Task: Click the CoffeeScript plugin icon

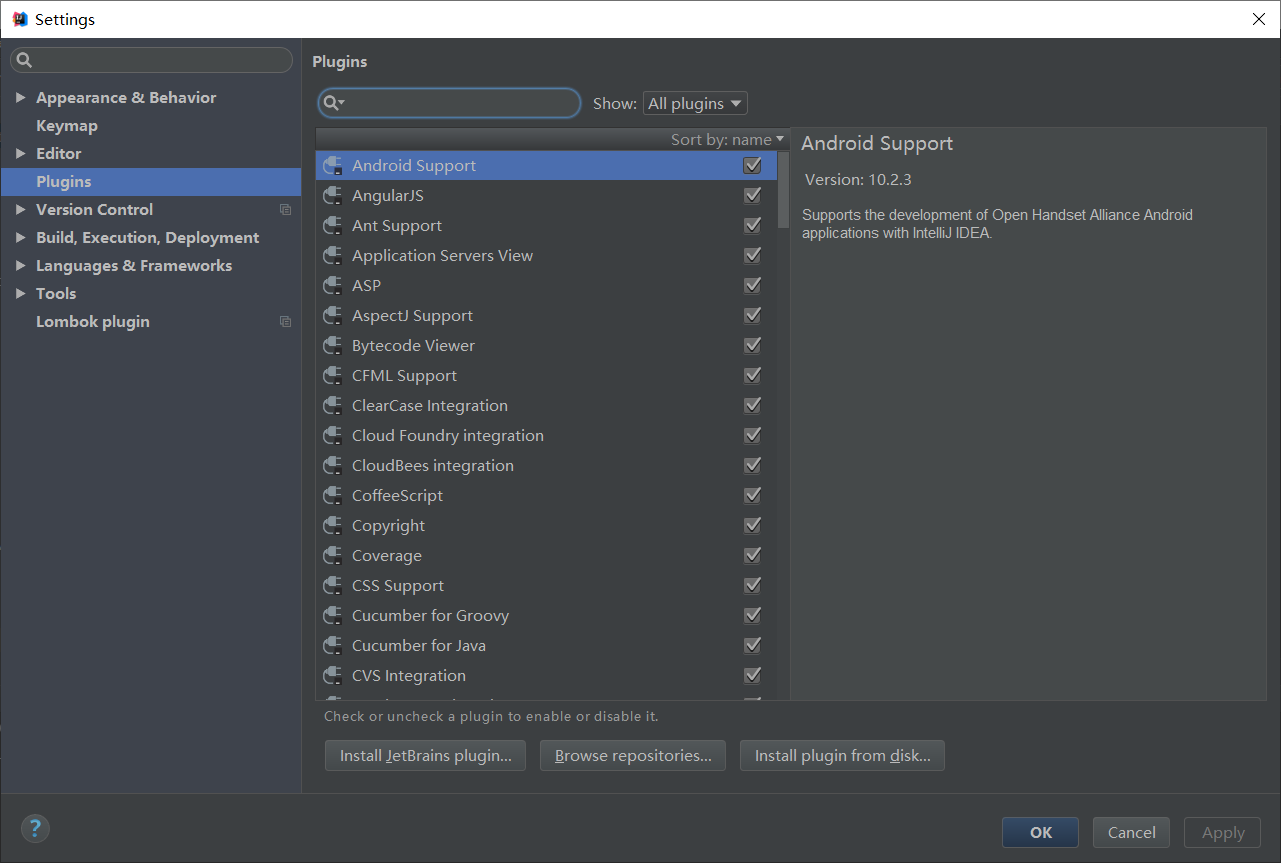Action: (x=333, y=496)
